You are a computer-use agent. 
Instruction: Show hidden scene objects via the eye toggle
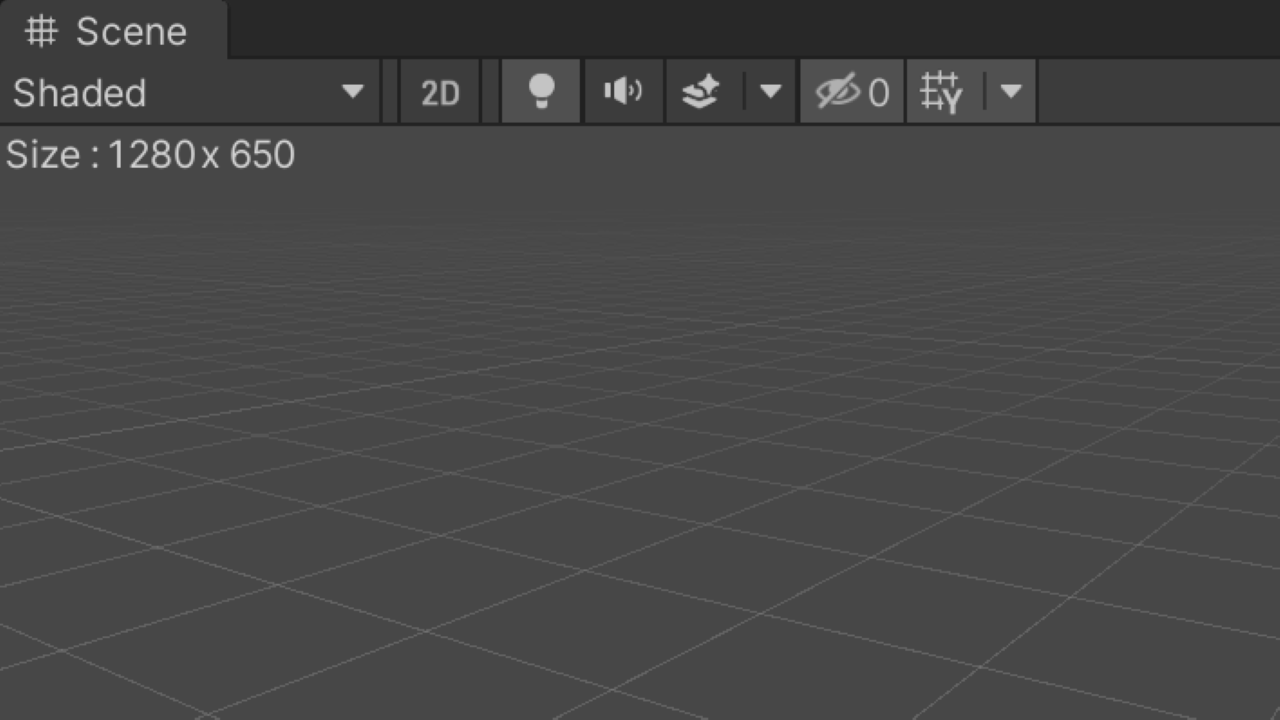[x=840, y=91]
